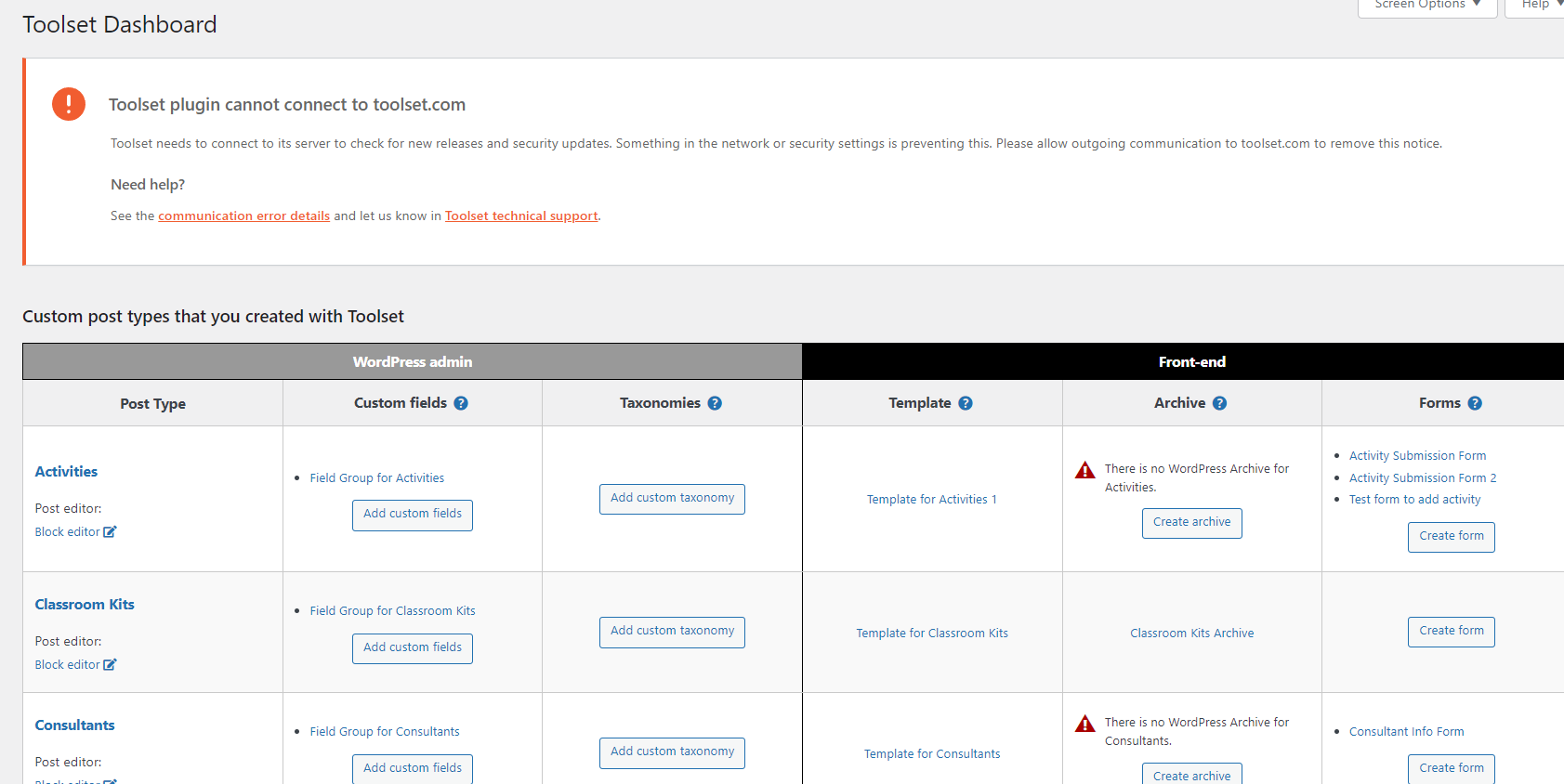Open the Classroom Kits Archive link
The height and width of the screenshot is (784, 1564).
1192,634
